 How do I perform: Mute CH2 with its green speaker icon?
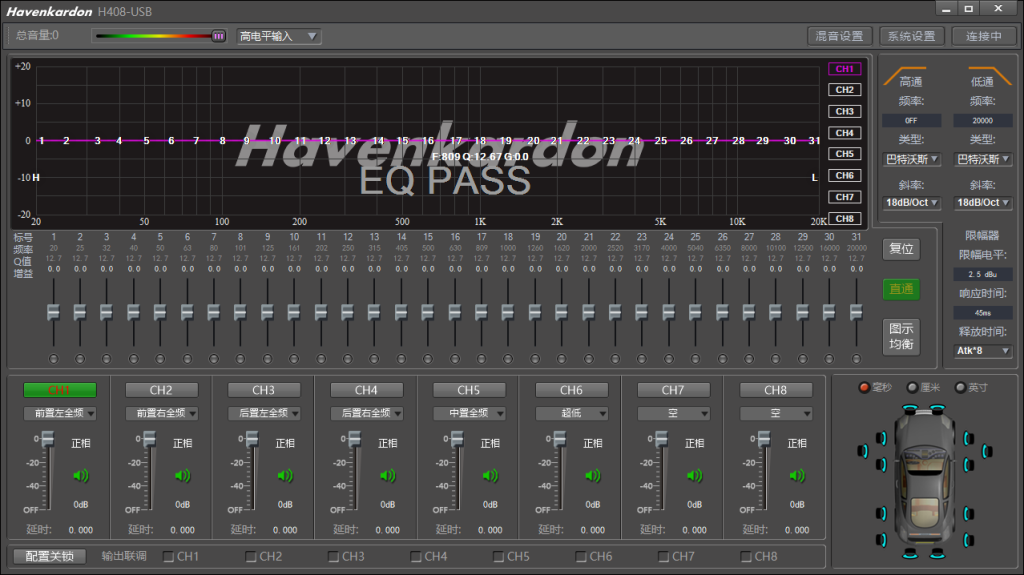coord(182,476)
